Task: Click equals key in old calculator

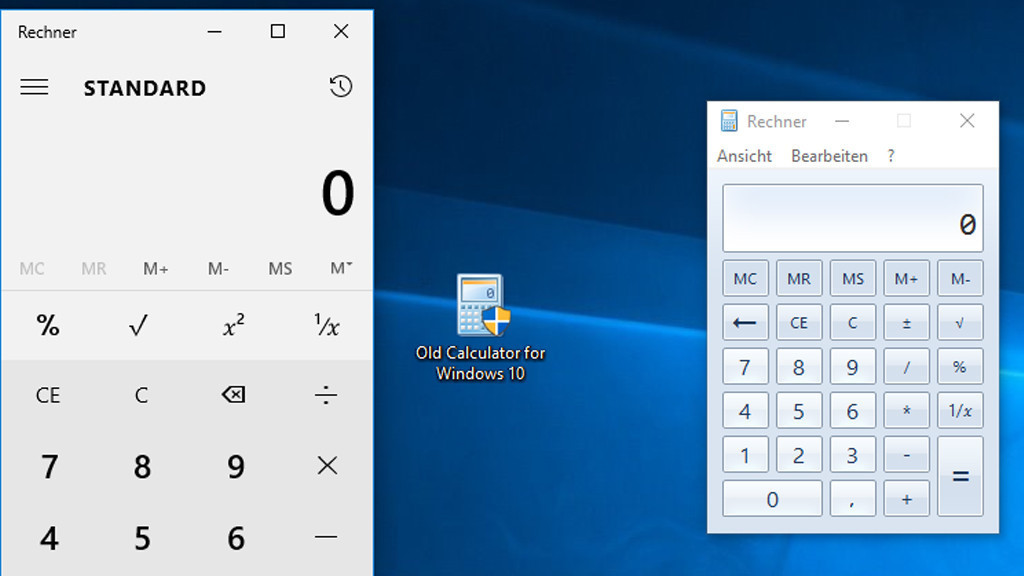Action: (x=959, y=476)
